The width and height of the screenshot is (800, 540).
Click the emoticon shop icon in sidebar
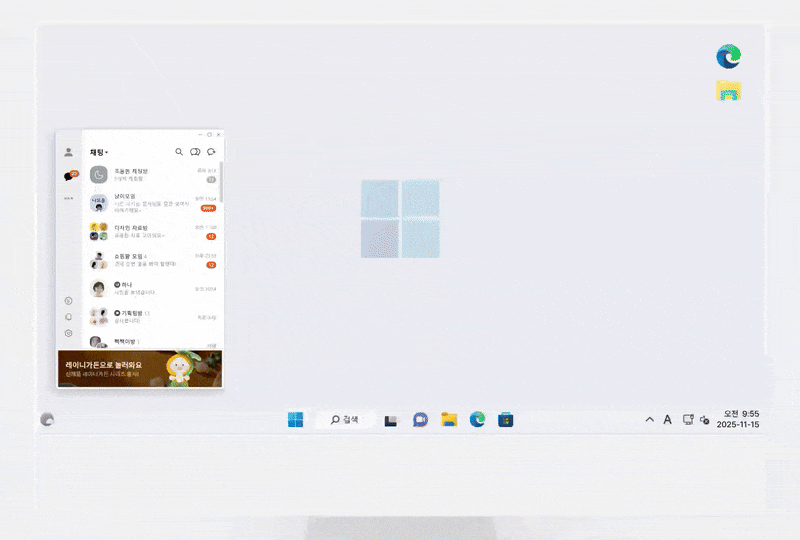68,301
